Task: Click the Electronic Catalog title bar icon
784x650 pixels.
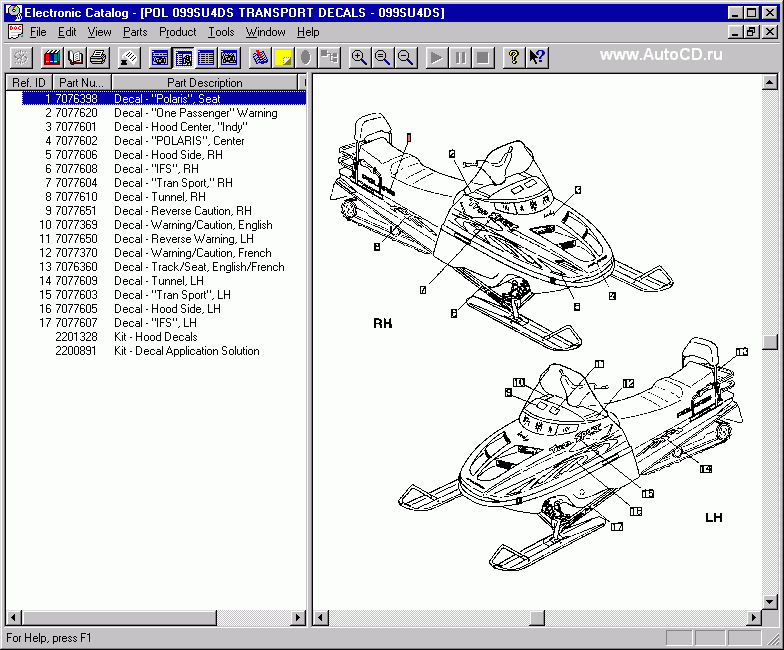Action: pos(14,12)
